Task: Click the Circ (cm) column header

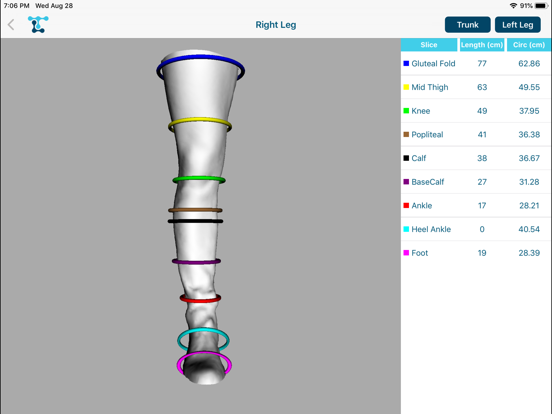Action: (x=529, y=45)
